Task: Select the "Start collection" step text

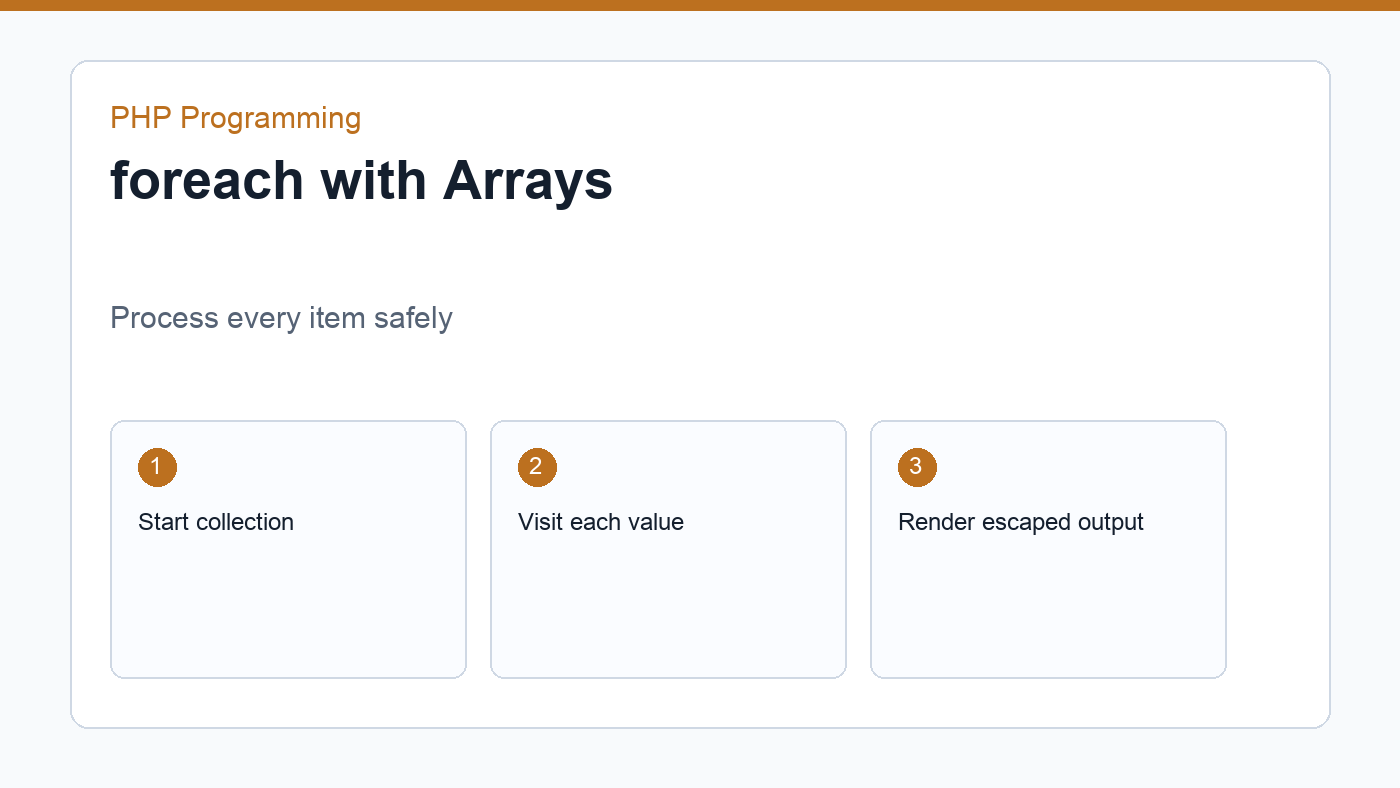Action: pos(216,522)
